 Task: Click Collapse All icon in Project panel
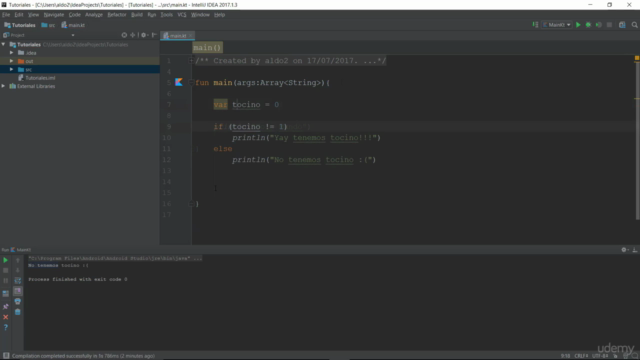point(133,35)
